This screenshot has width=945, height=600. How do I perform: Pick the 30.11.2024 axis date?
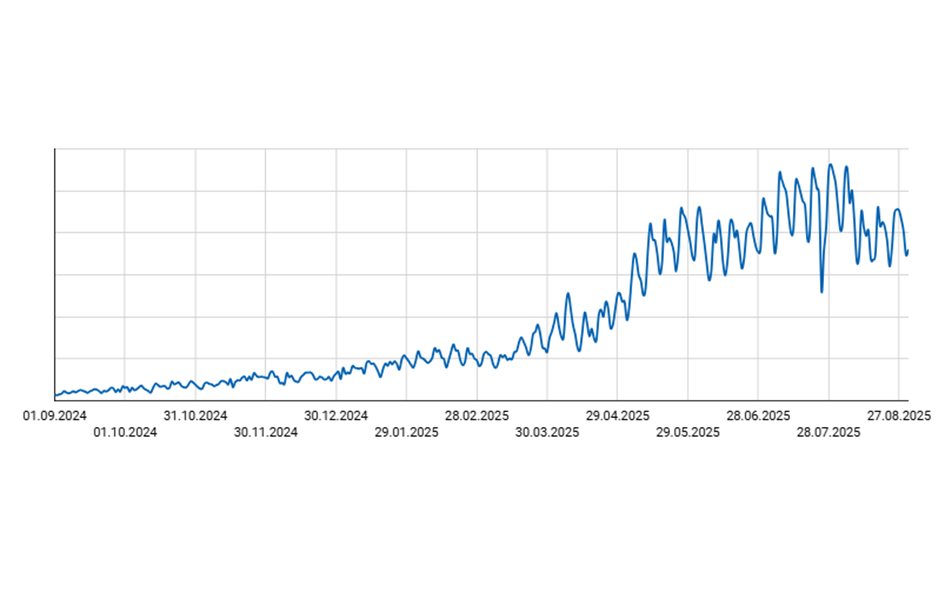tap(266, 433)
